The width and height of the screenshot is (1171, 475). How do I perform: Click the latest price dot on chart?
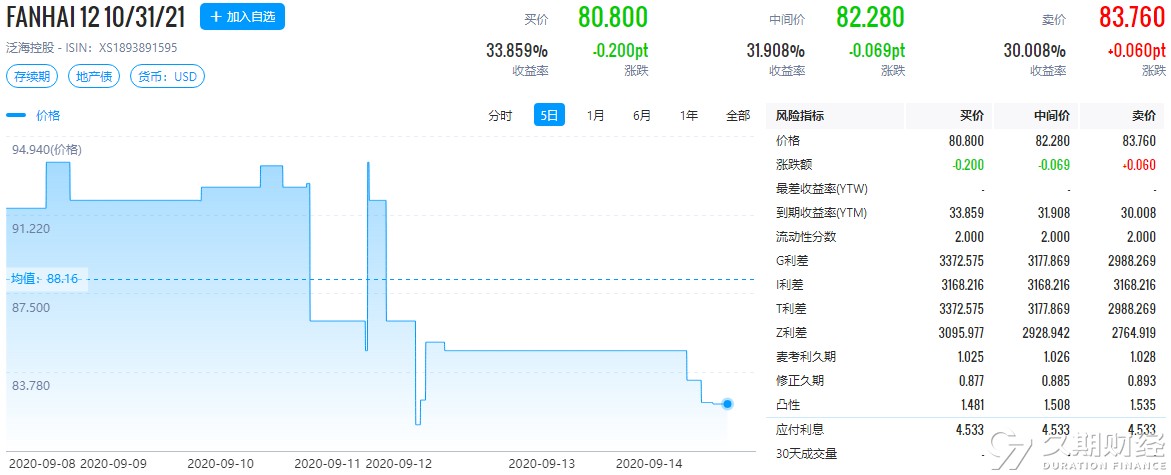(x=727, y=404)
